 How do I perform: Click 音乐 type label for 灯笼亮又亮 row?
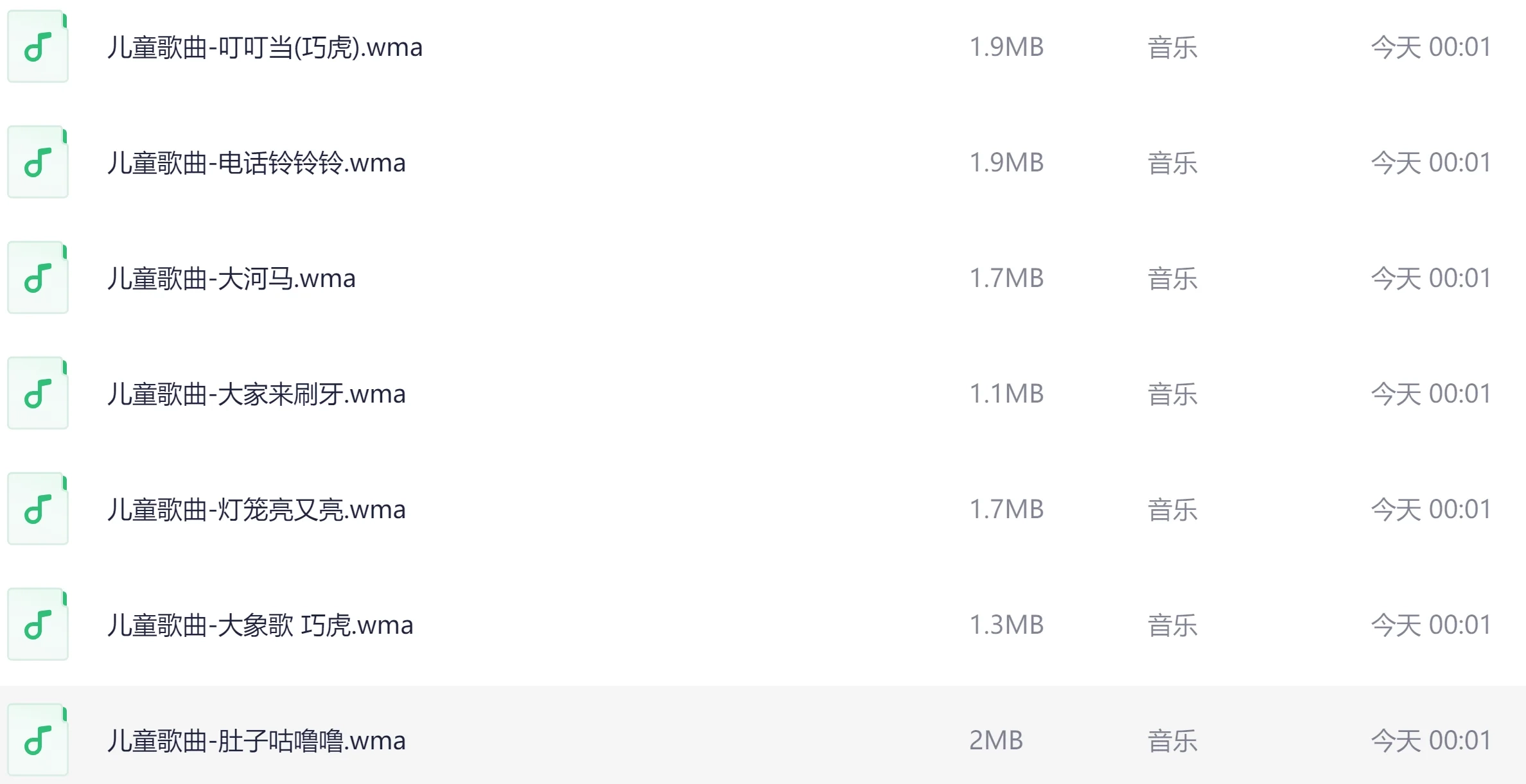1172,510
